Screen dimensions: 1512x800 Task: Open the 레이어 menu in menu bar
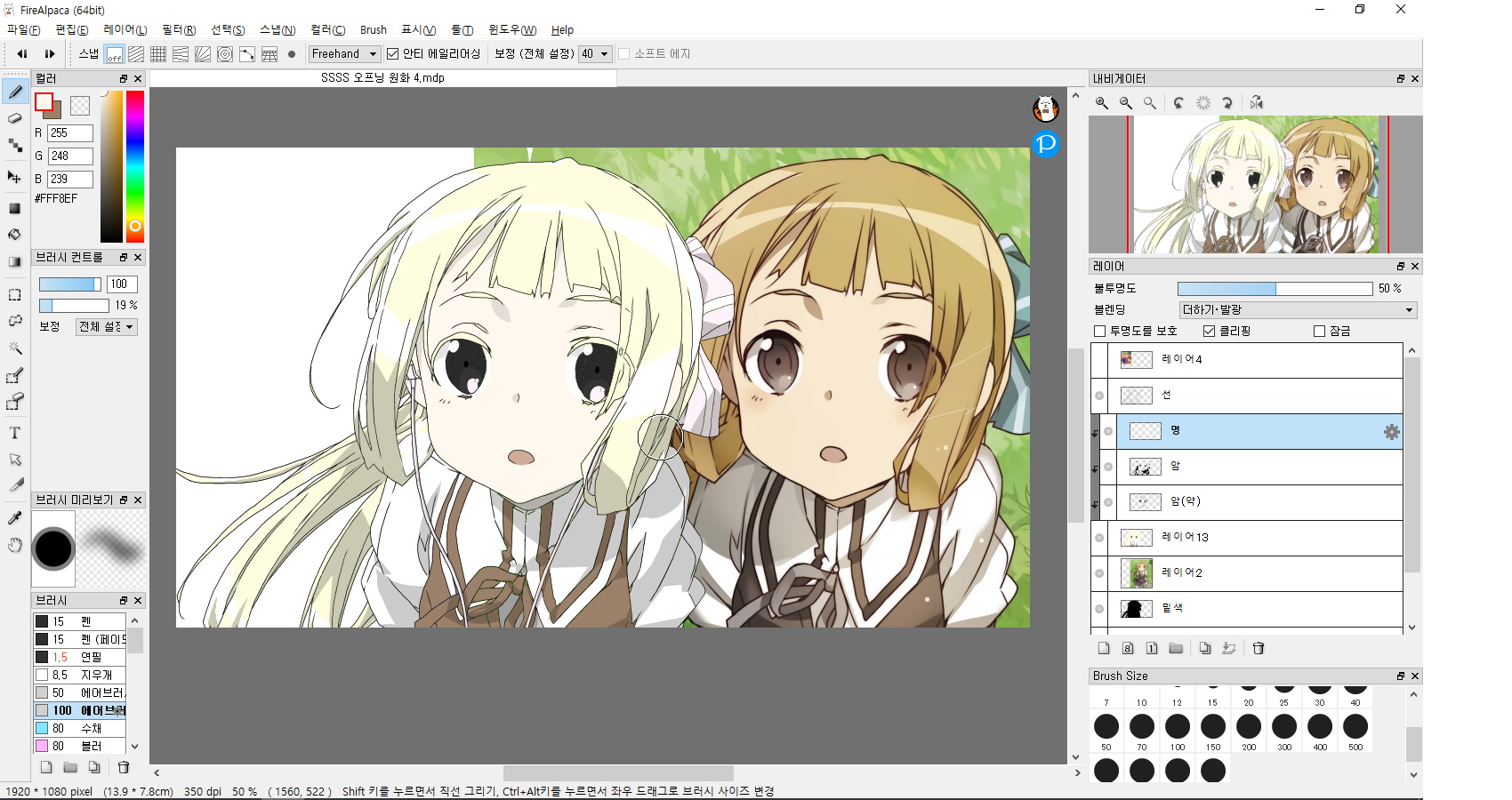(x=125, y=30)
